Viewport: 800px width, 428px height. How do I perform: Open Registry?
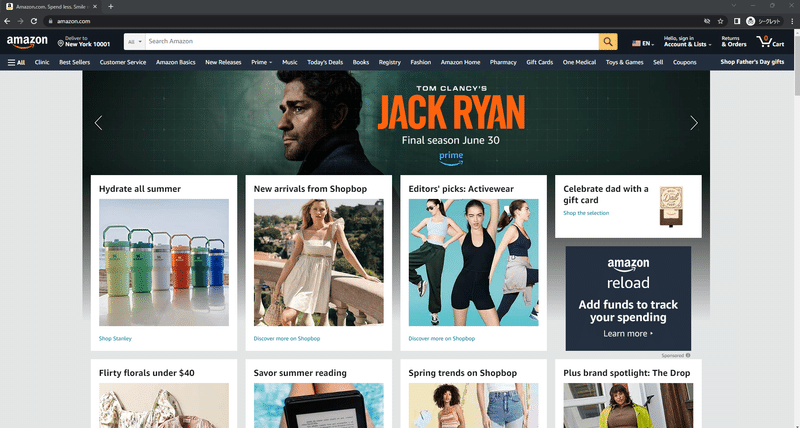389,62
